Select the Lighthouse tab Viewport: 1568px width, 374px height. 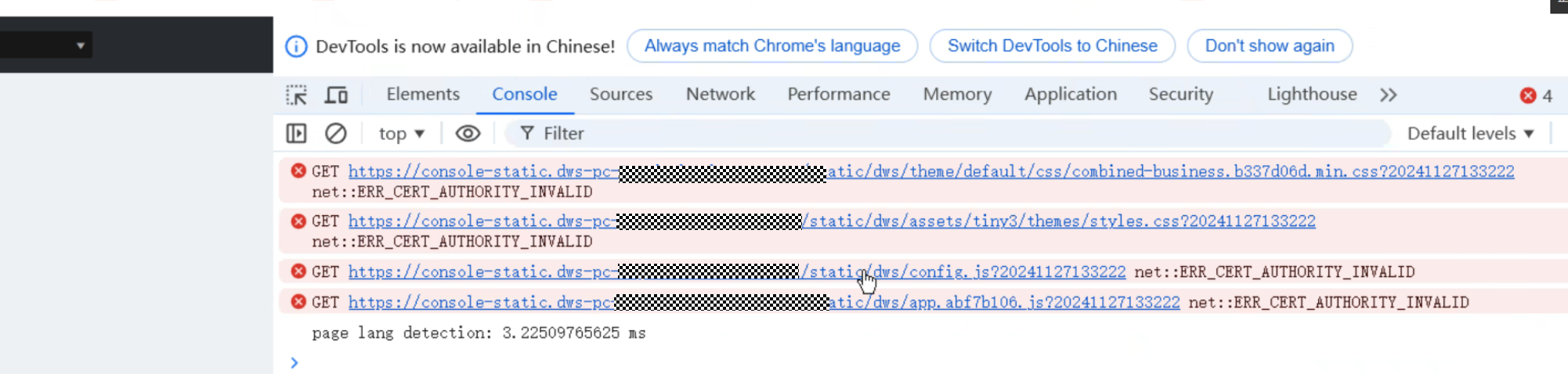point(1312,95)
